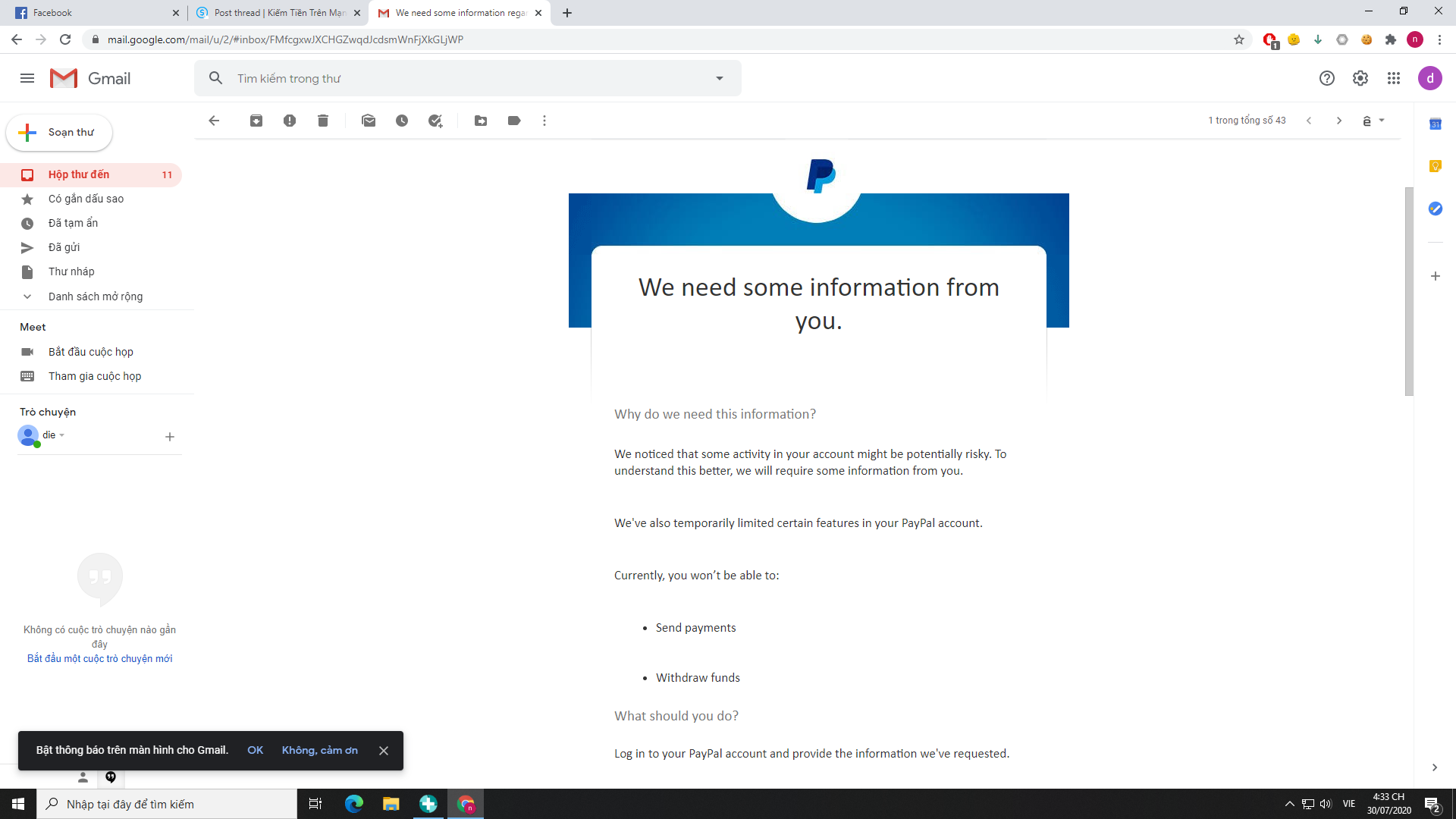Delete the email using the trash icon

[x=323, y=121]
